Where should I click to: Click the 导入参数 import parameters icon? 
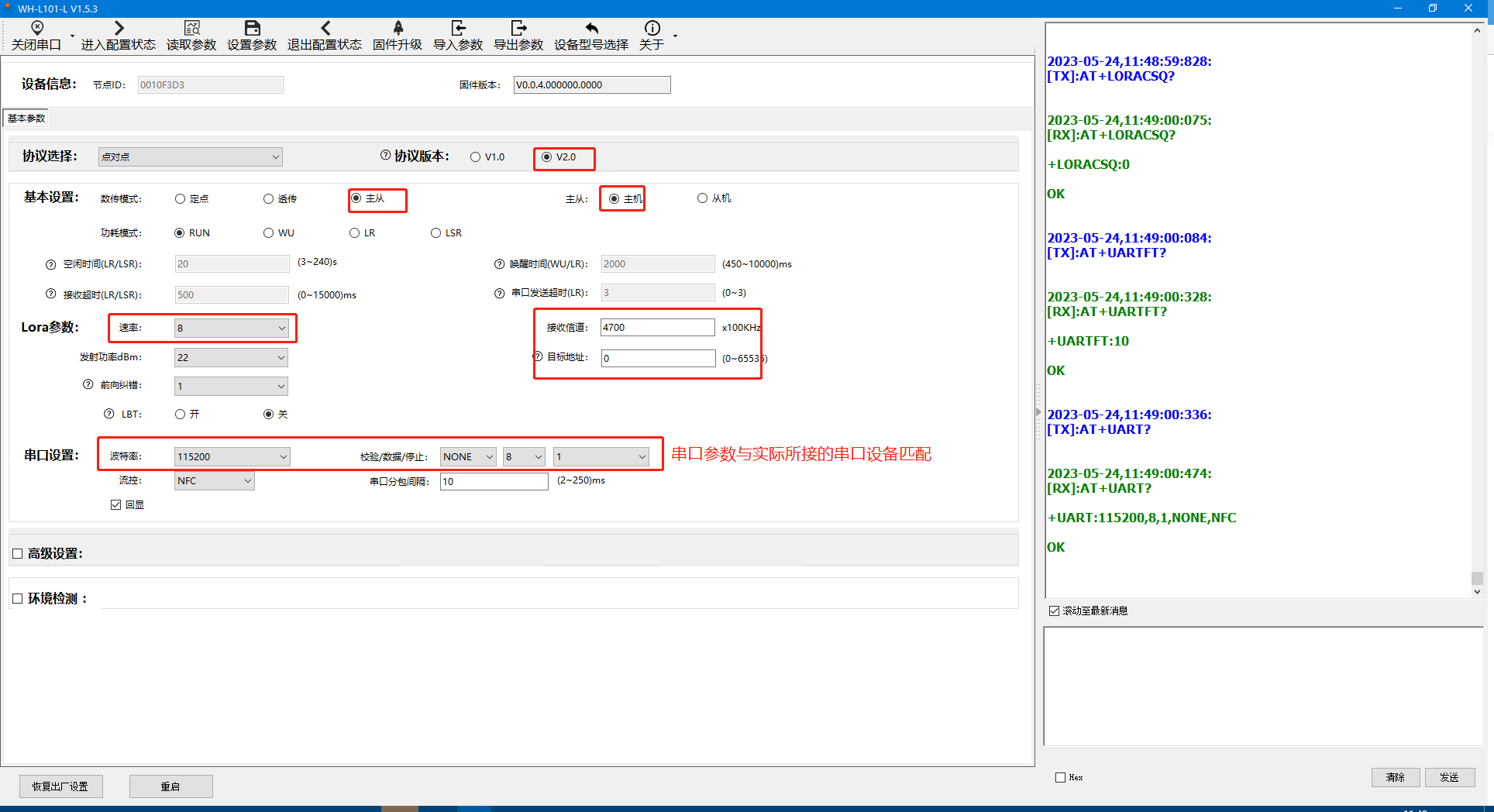(458, 29)
